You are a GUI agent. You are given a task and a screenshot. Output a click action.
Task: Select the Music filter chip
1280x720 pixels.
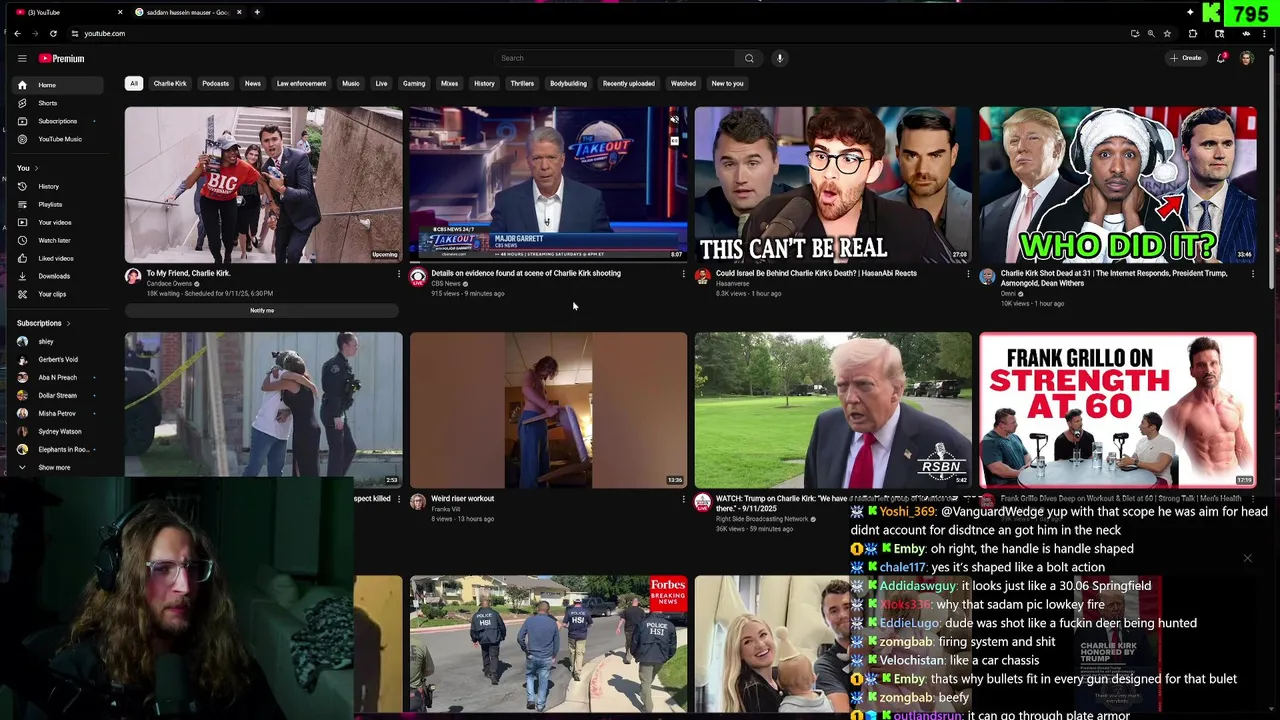coord(351,84)
